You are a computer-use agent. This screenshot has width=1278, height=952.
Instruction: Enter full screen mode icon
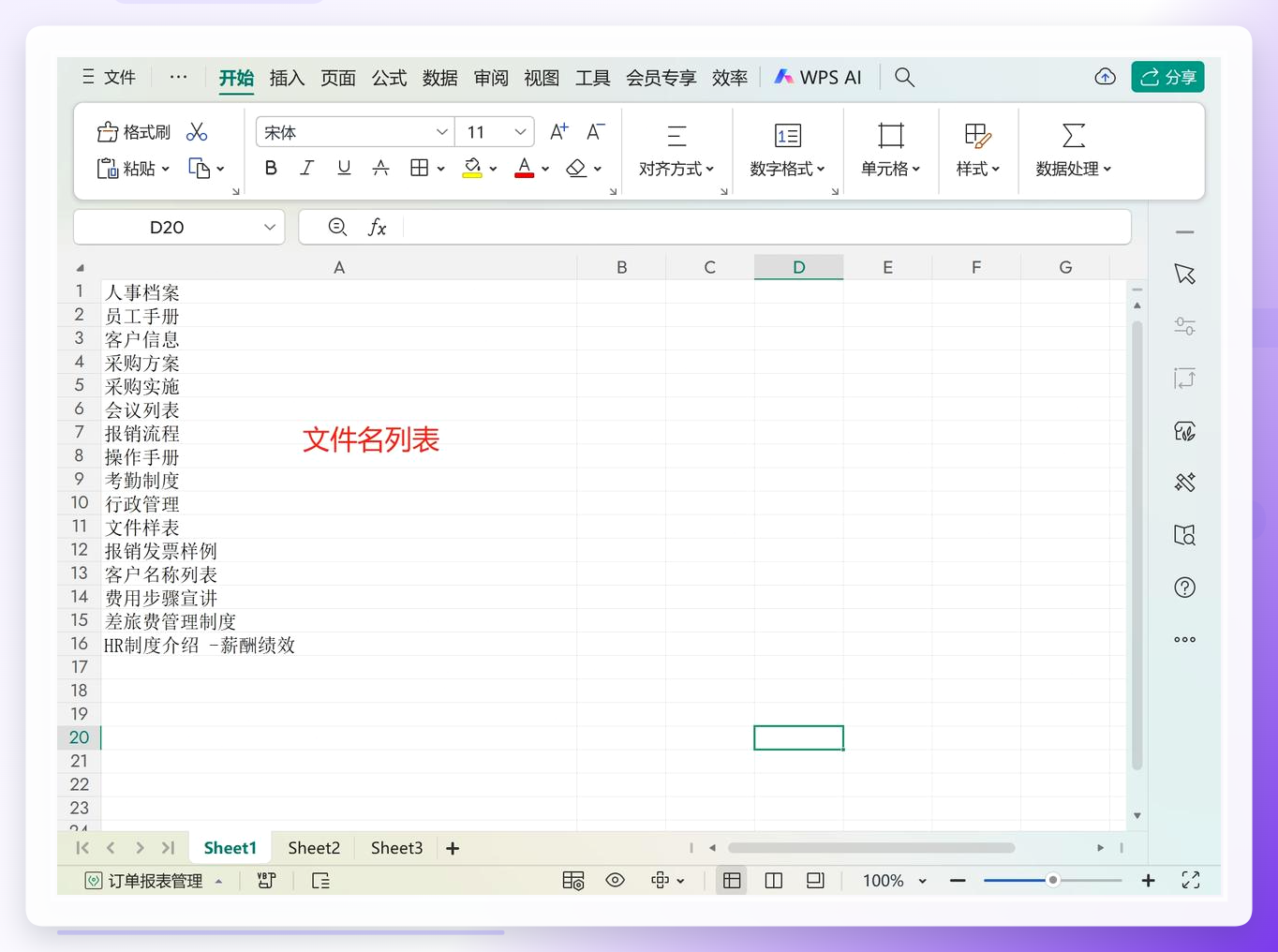(1190, 881)
